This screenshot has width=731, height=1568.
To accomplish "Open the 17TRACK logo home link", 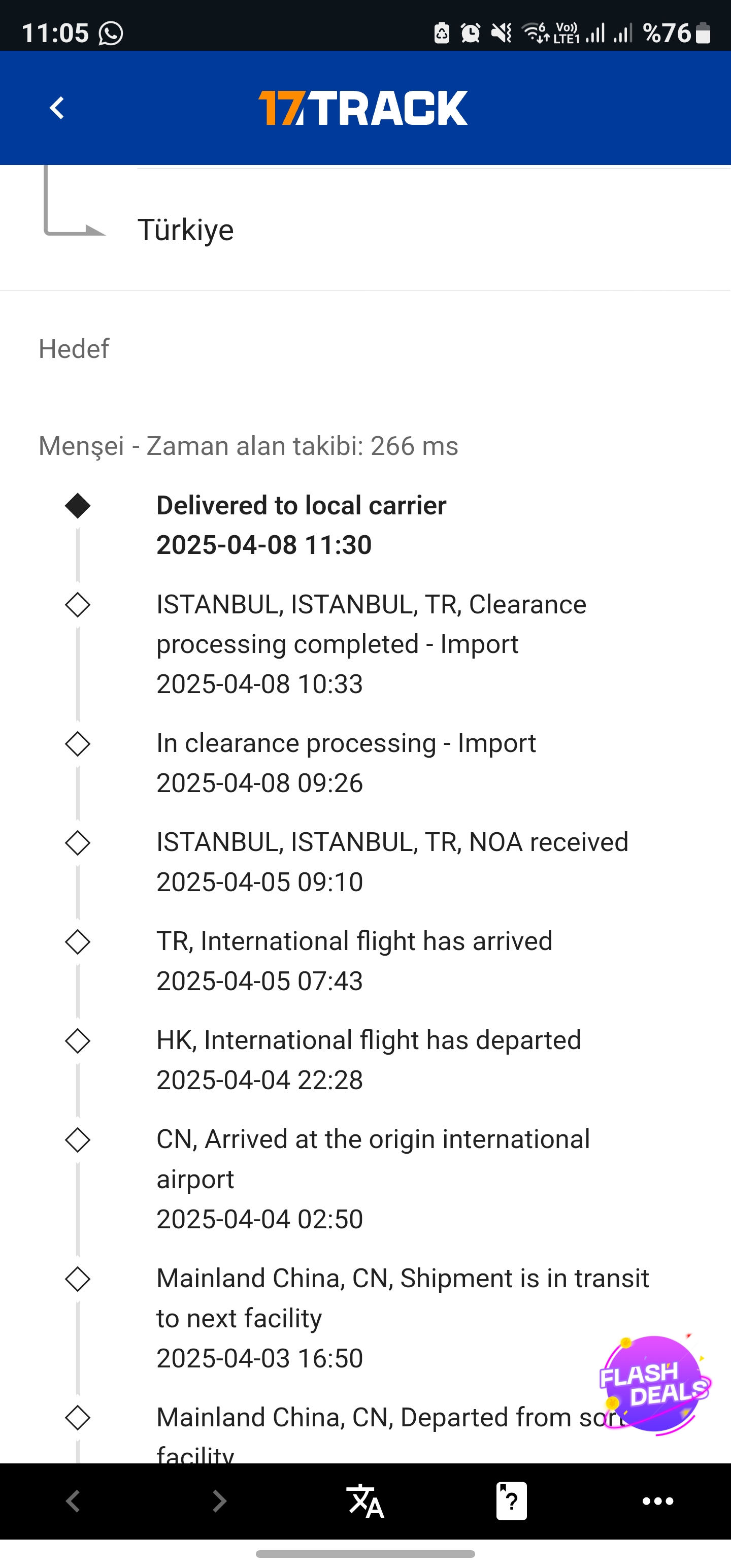I will coord(363,108).
